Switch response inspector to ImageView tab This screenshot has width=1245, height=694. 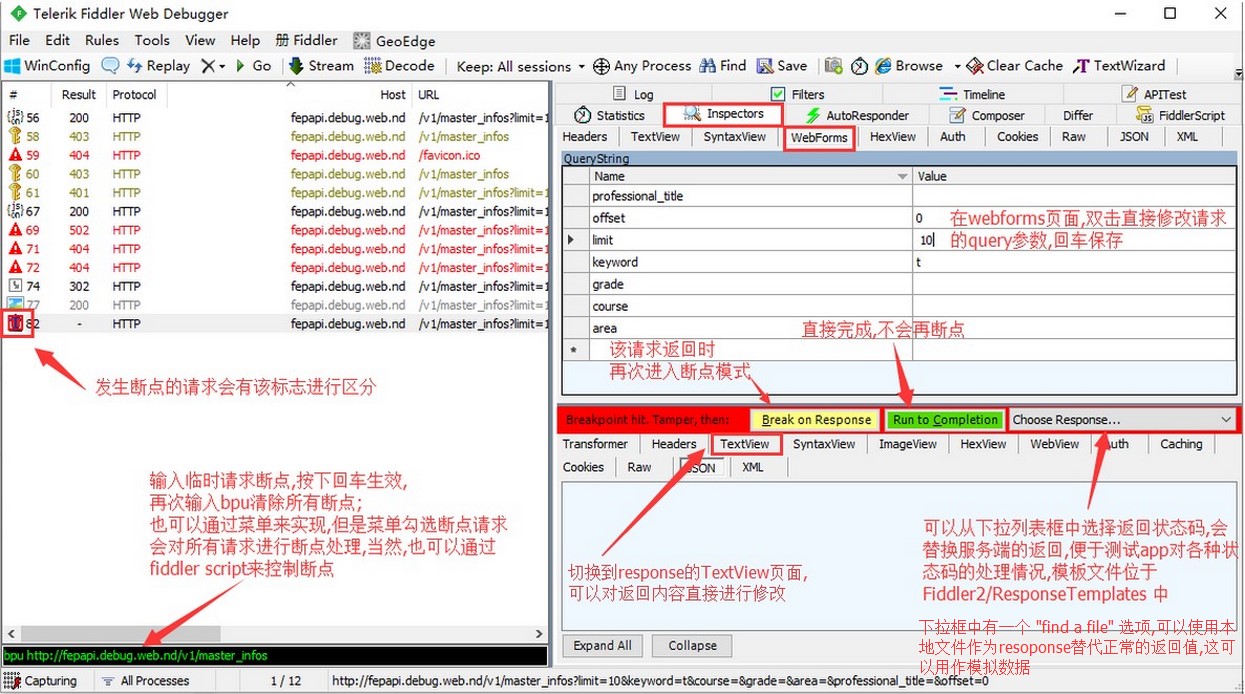tap(908, 444)
